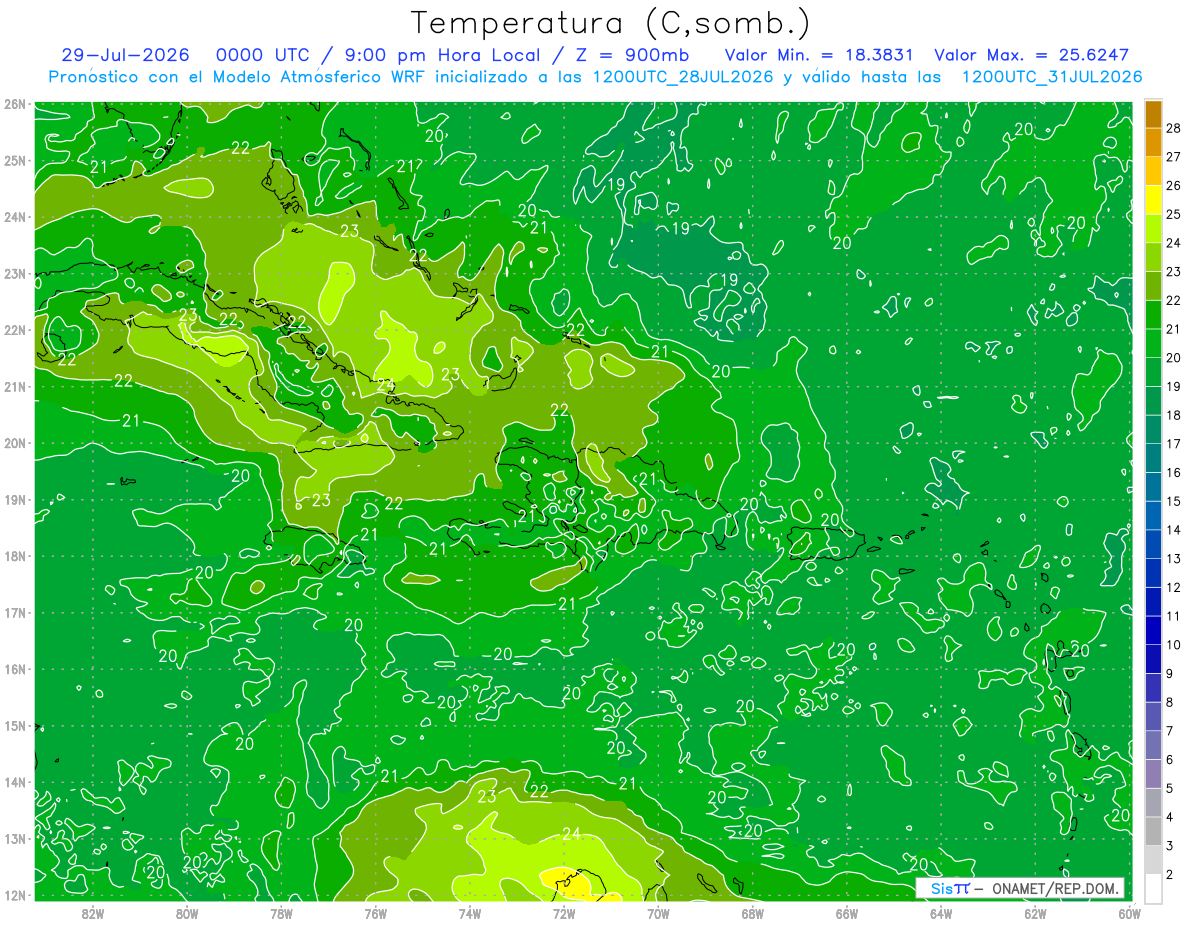Viewport: 1200px width, 927px height.
Task: Click the "9:00 pm Hora Local" text
Action: coord(441,55)
